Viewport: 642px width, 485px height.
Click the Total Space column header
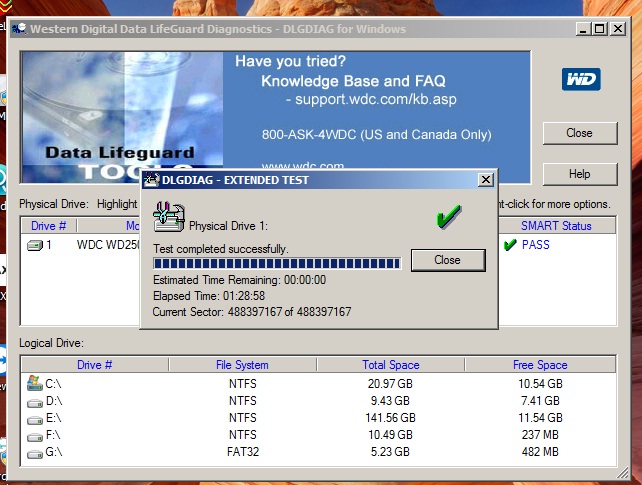[x=391, y=365]
